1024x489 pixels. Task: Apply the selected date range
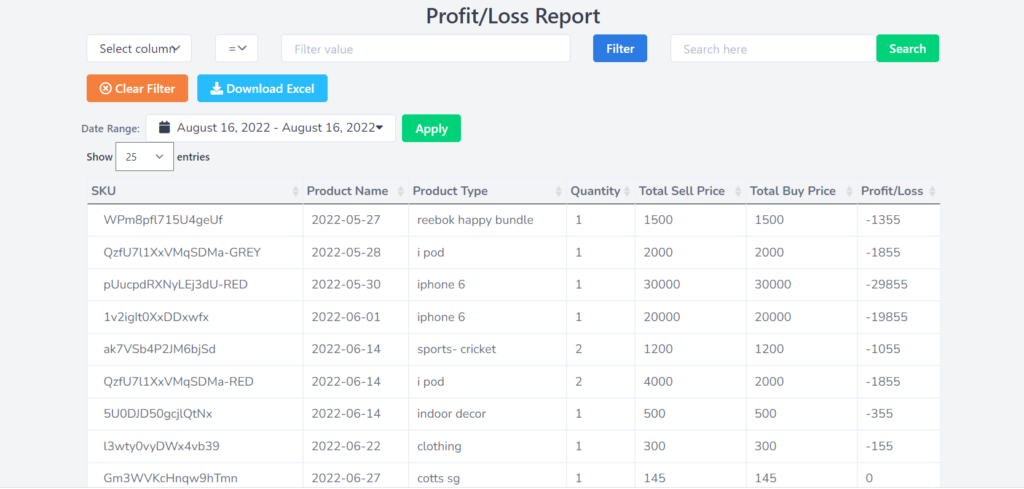tap(431, 129)
